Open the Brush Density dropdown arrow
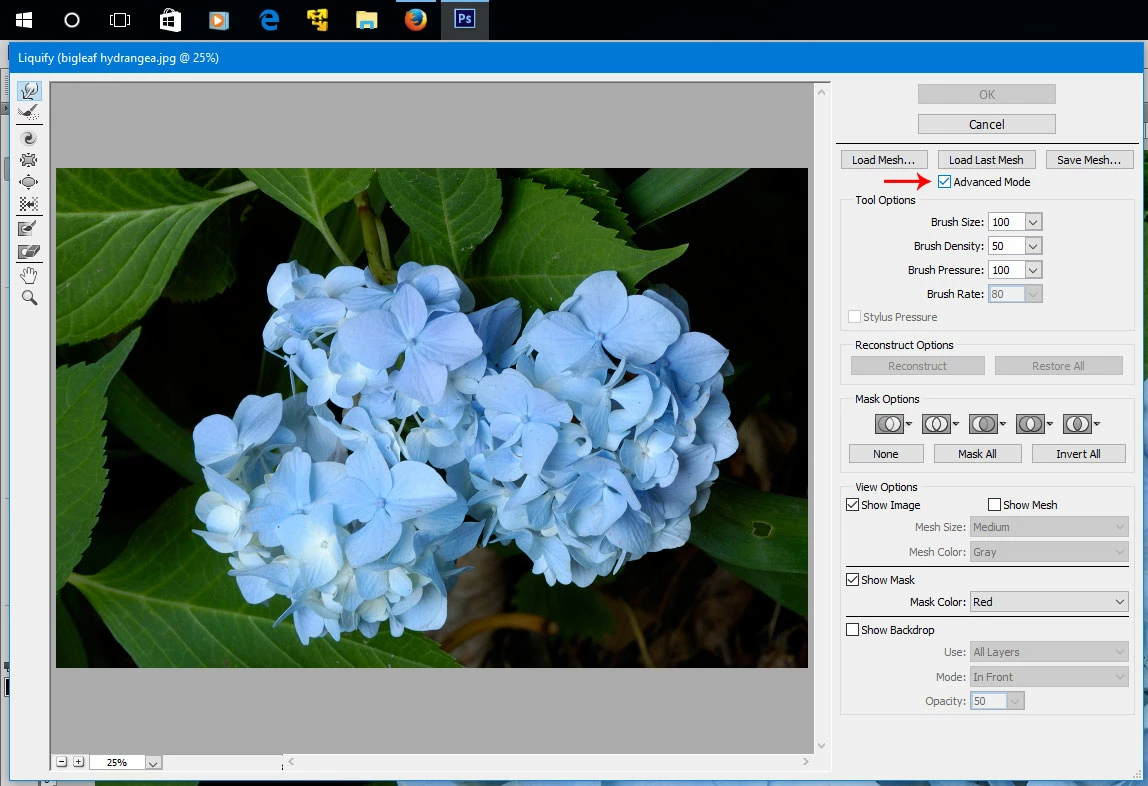This screenshot has height=786, width=1148. coord(1033,246)
